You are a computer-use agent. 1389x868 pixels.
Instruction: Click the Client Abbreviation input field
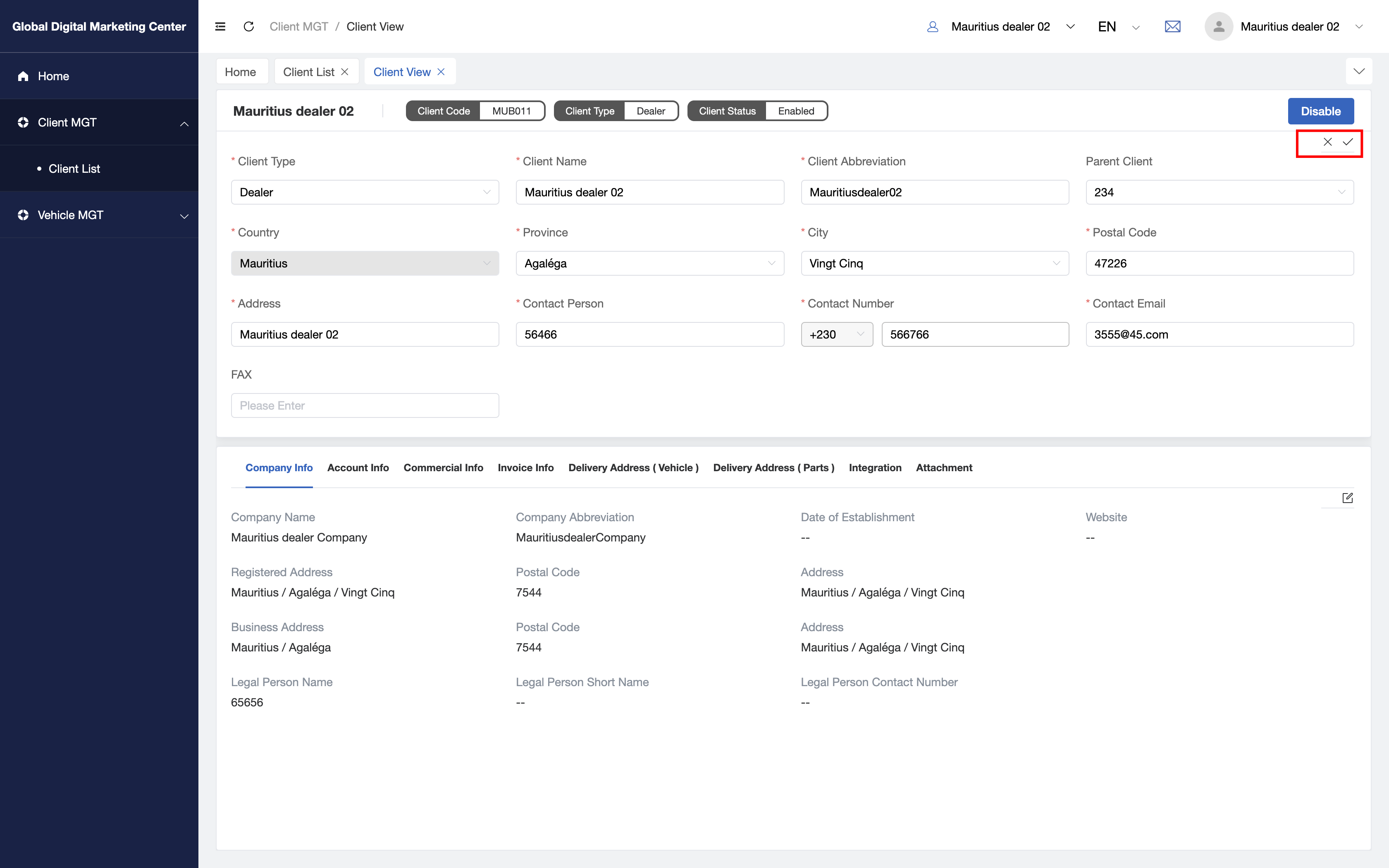pyautogui.click(x=934, y=192)
